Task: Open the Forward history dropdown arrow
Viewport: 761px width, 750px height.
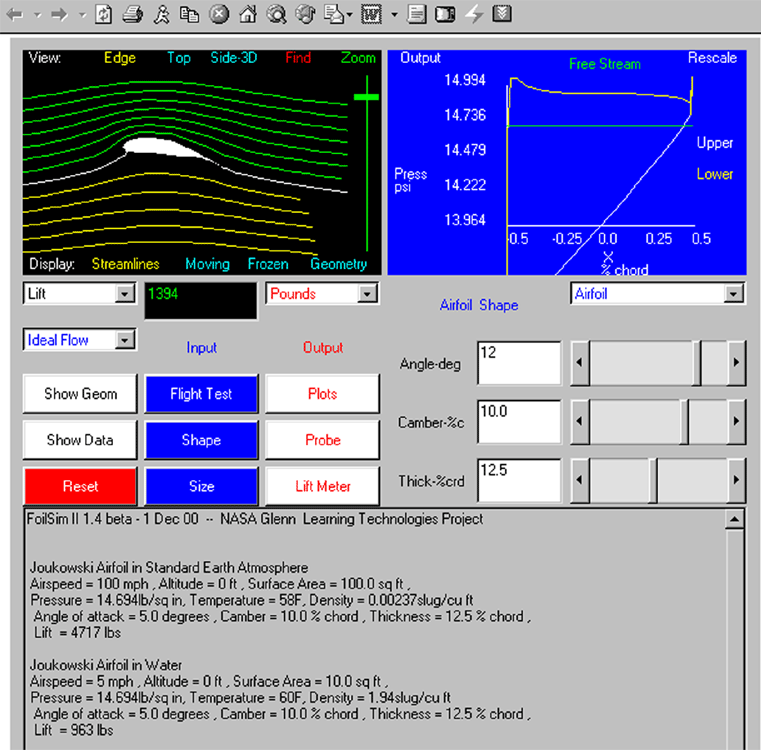Action: (x=83, y=15)
